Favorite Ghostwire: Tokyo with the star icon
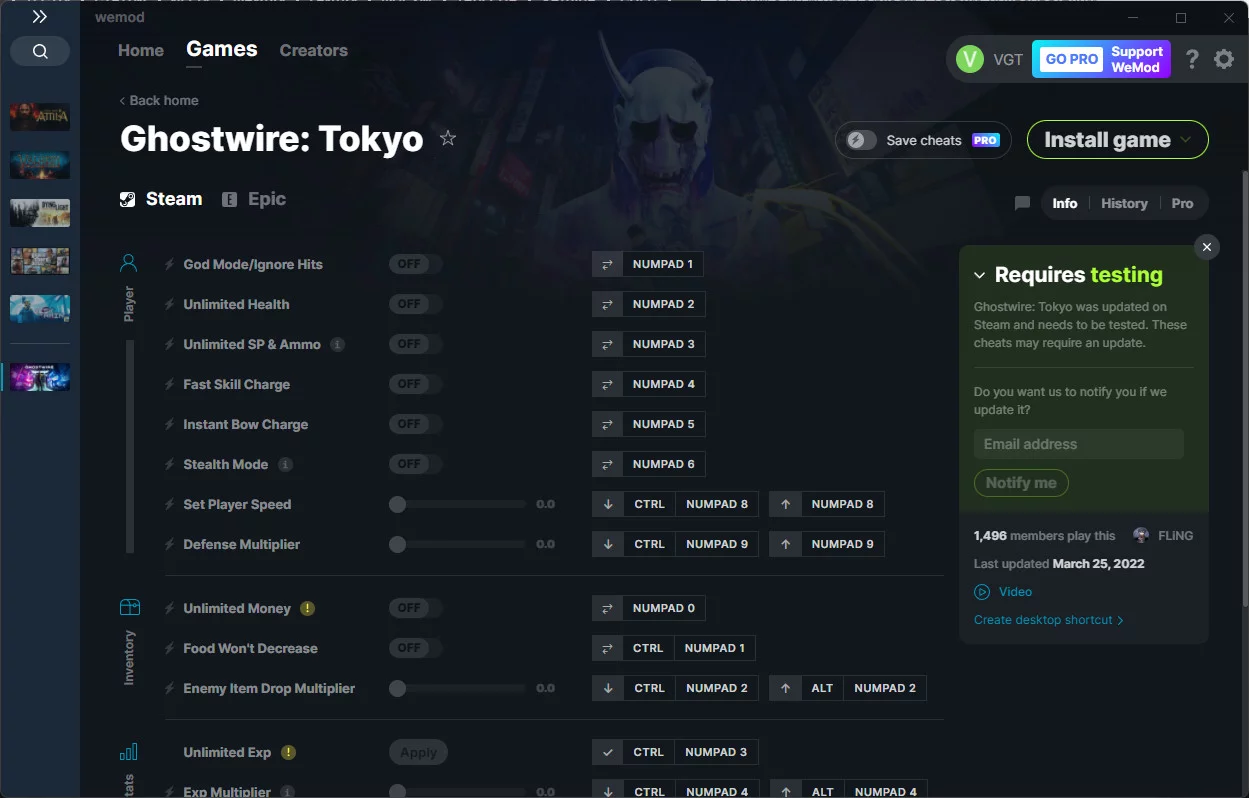The height and width of the screenshot is (798, 1249). [448, 138]
